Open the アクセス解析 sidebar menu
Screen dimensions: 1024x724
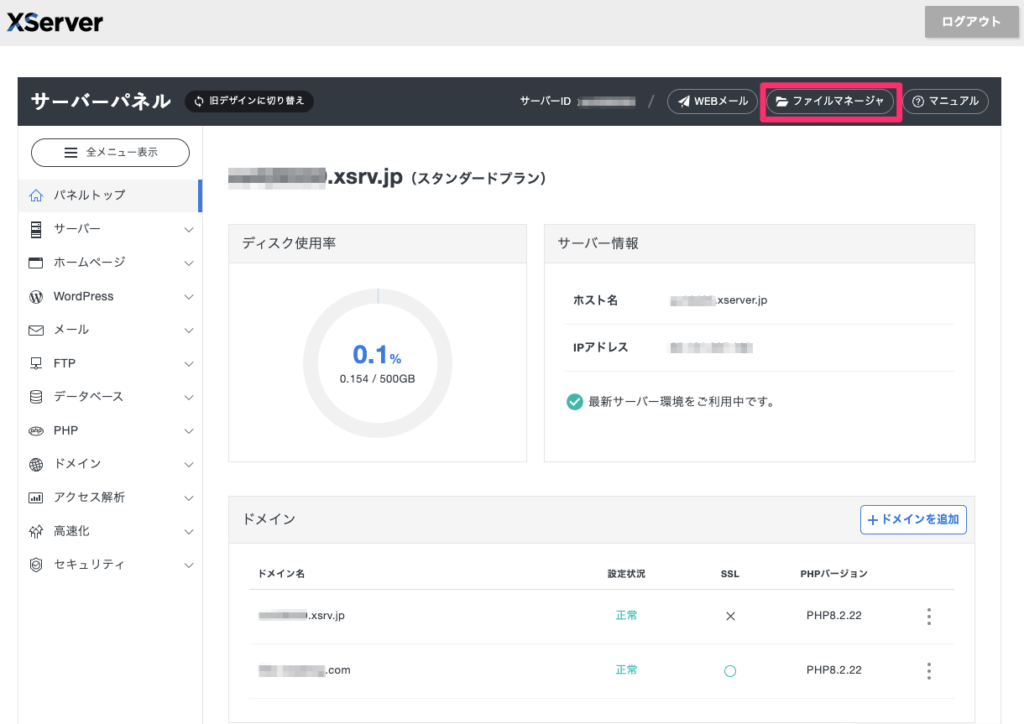110,497
